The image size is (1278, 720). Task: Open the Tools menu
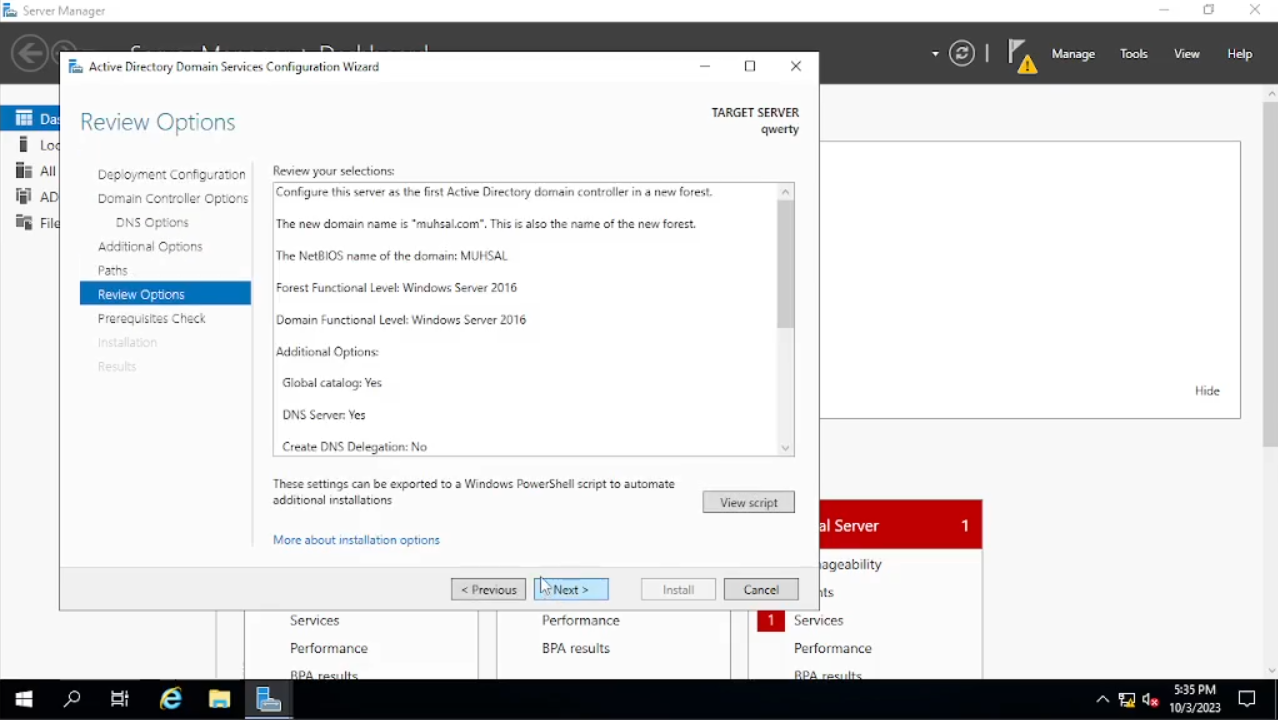[x=1133, y=54]
